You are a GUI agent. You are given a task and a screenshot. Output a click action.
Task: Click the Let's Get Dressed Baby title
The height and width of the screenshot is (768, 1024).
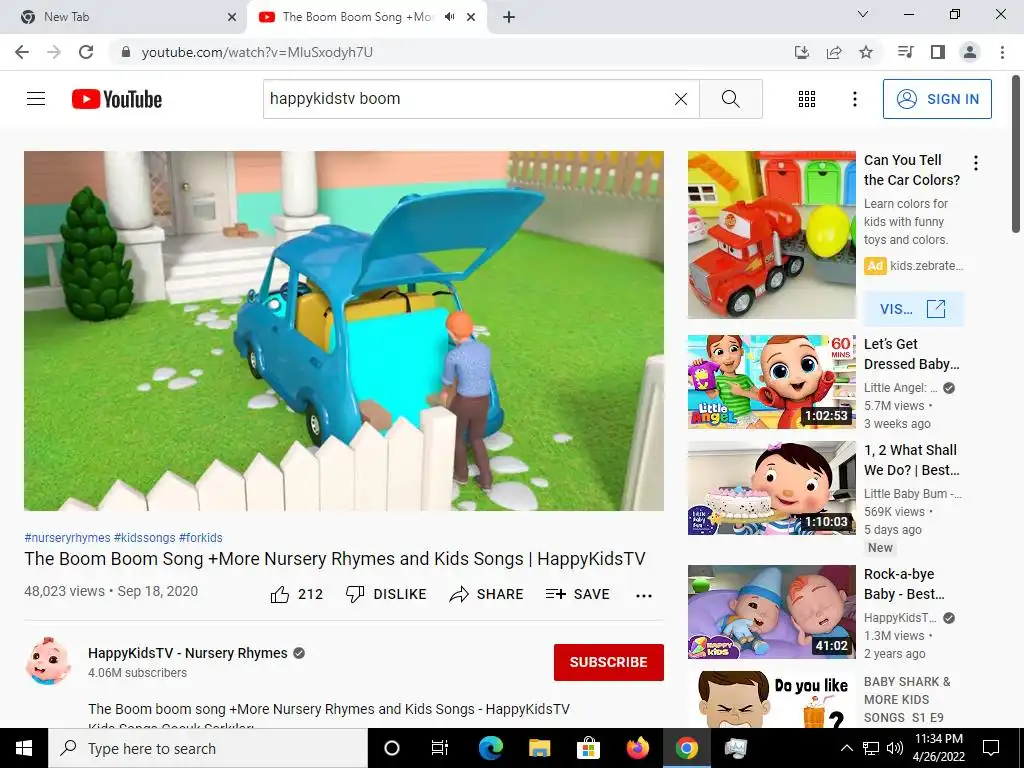point(911,354)
